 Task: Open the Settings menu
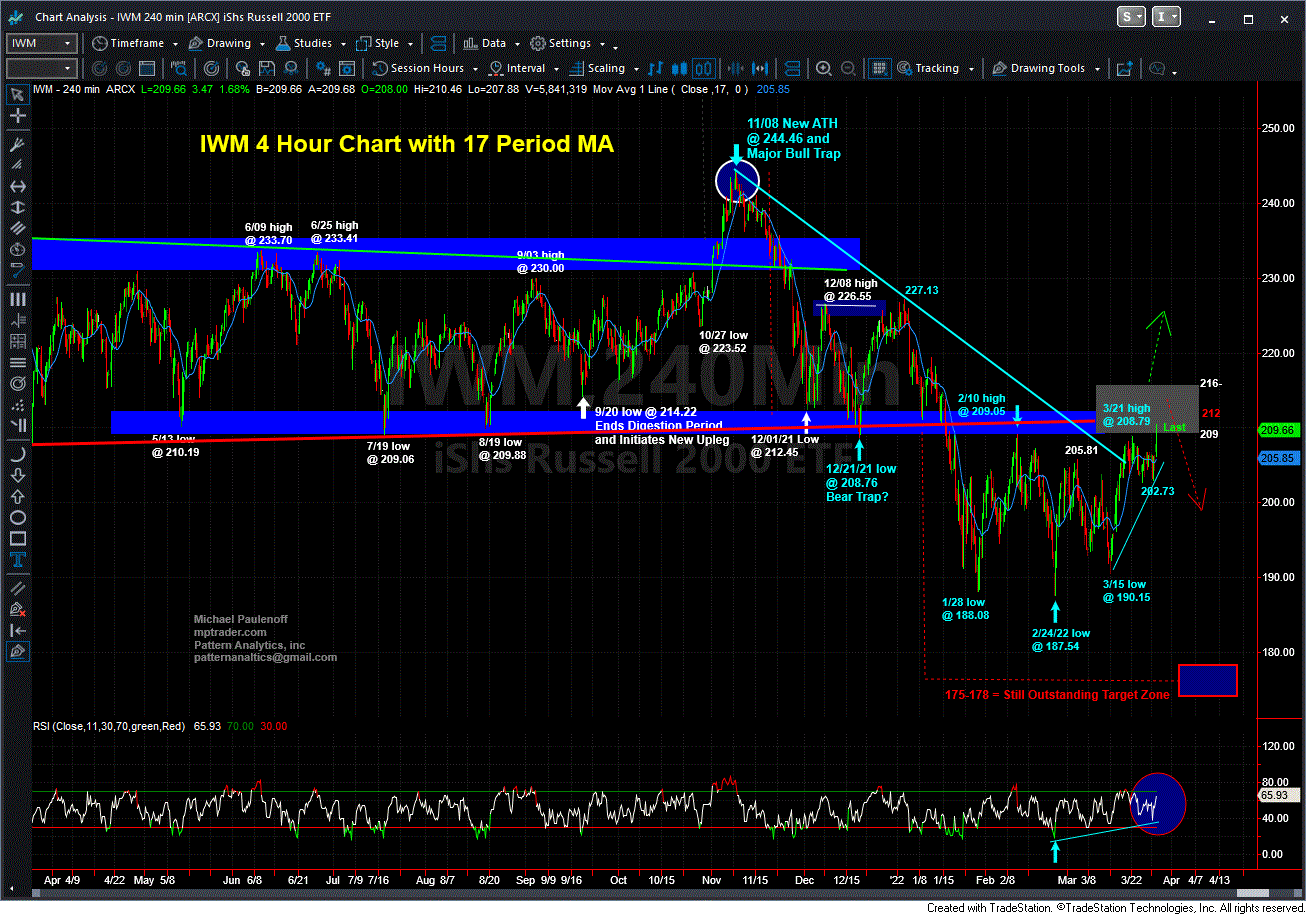(x=566, y=43)
